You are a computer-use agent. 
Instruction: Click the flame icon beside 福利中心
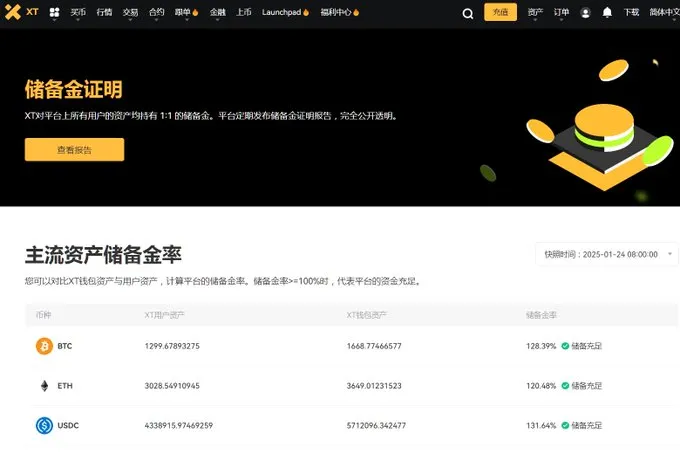point(356,13)
